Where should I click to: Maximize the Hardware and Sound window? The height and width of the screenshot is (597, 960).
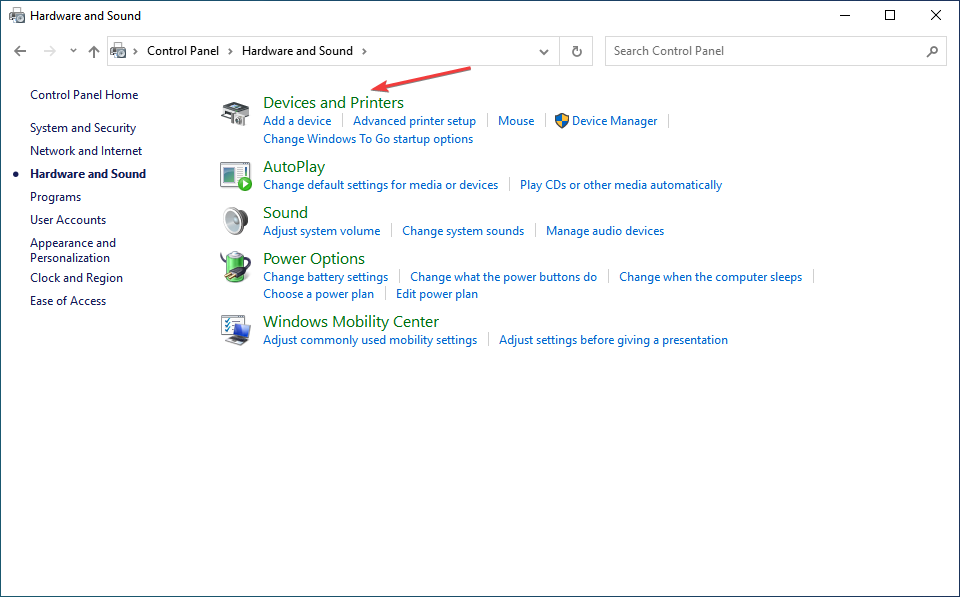click(x=890, y=15)
